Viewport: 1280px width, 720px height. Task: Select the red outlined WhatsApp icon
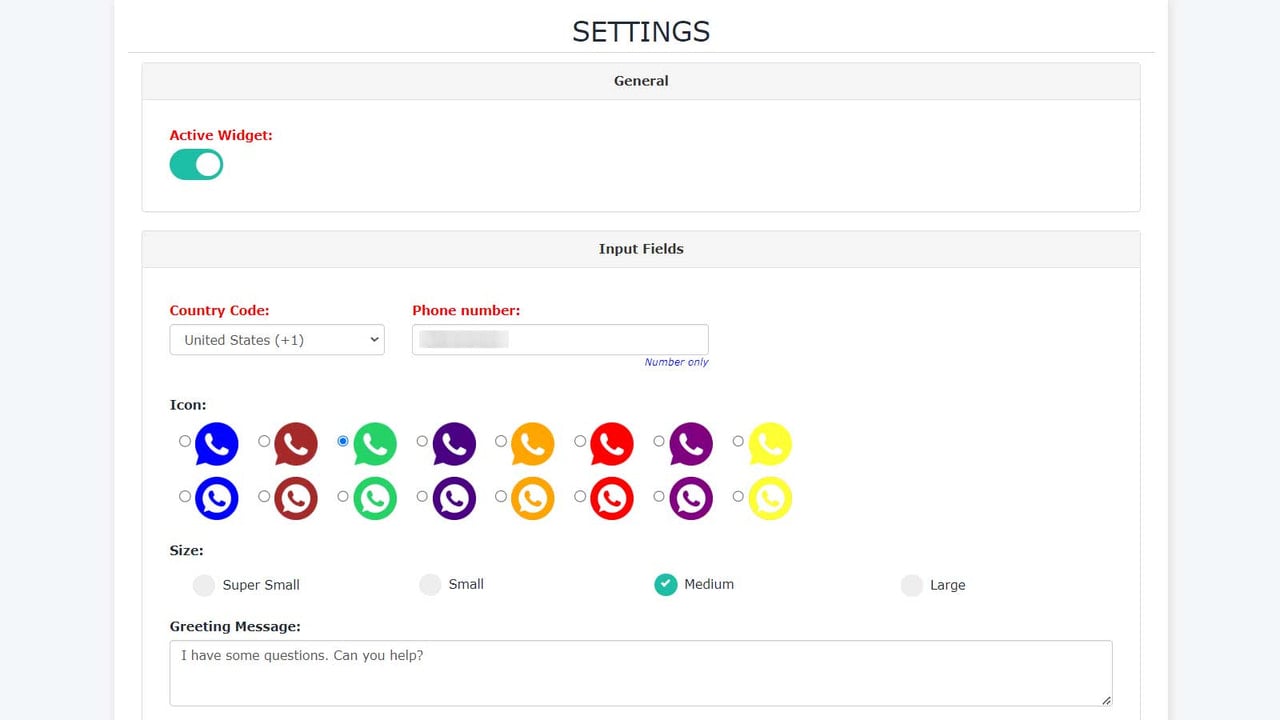click(612, 498)
